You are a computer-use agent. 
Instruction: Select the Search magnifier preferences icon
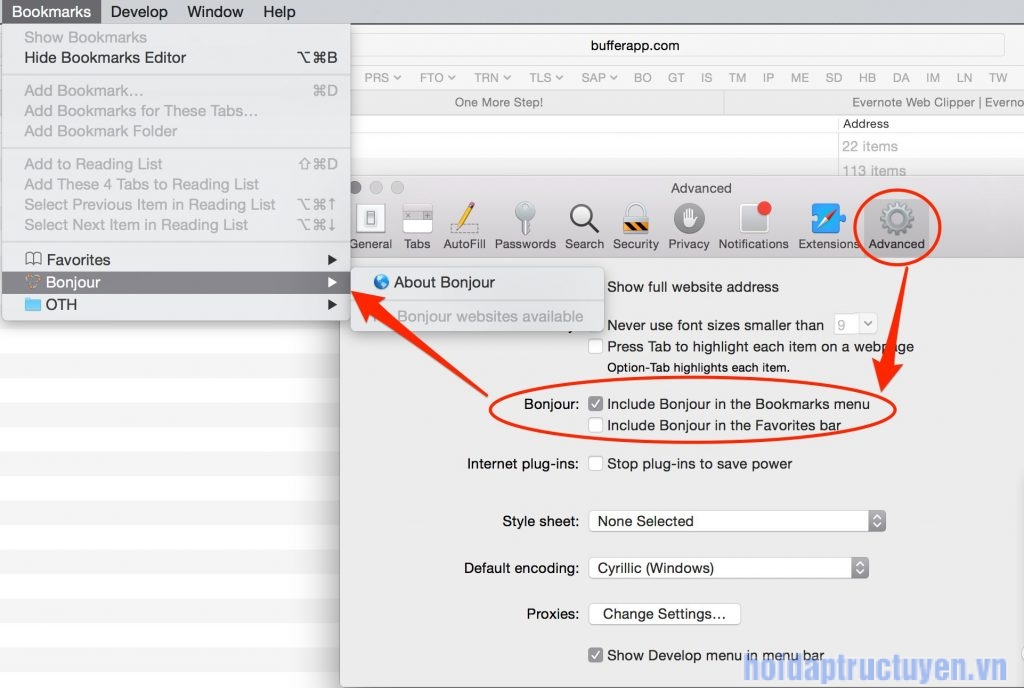click(x=584, y=220)
